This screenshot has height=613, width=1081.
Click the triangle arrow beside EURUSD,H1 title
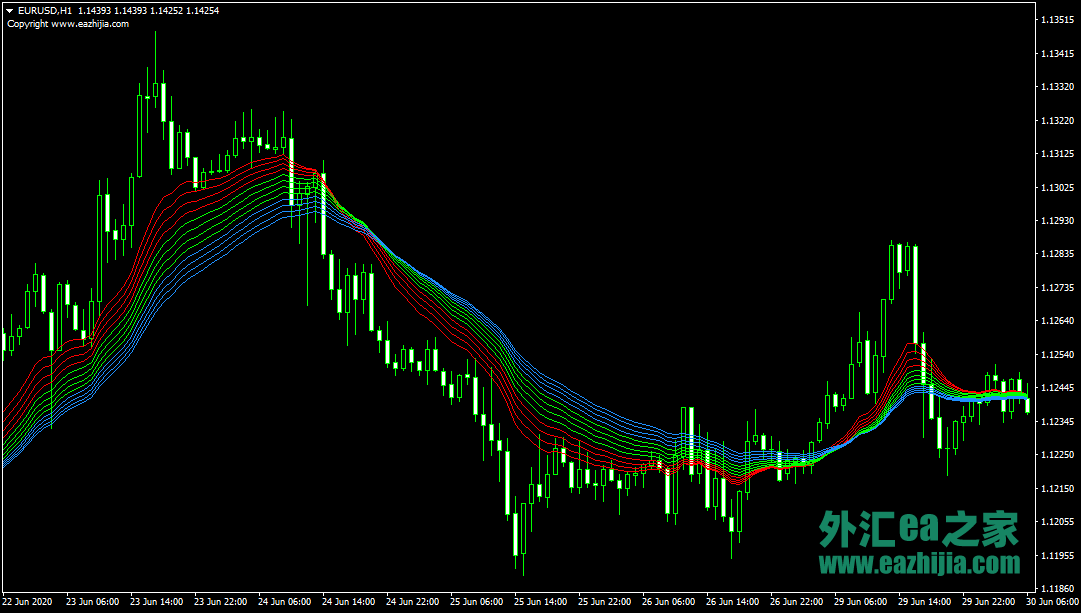[x=10, y=11]
